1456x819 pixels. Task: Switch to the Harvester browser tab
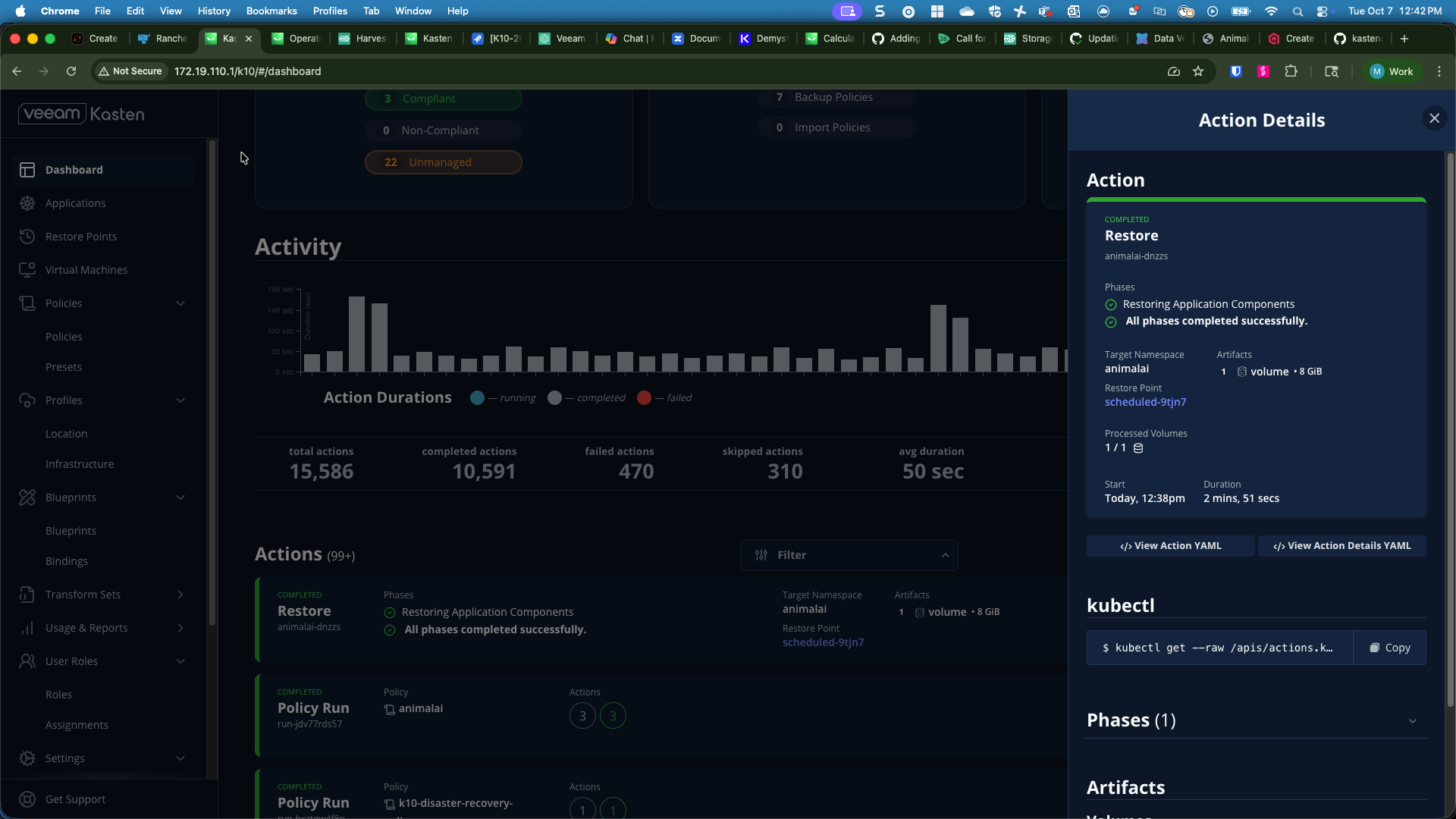[x=363, y=39]
